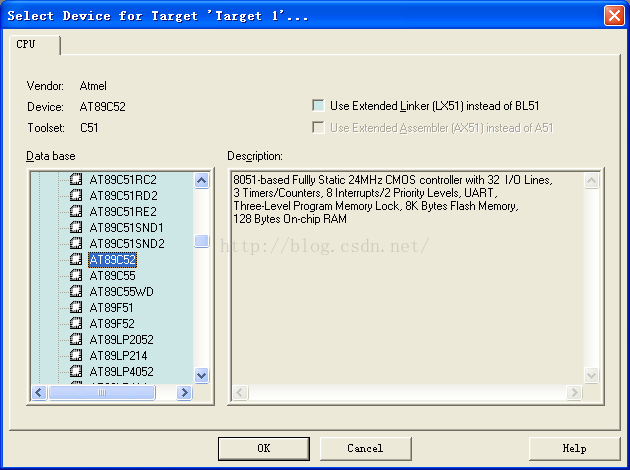Click description pane scroll-right arrow
The image size is (630, 470).
click(574, 392)
